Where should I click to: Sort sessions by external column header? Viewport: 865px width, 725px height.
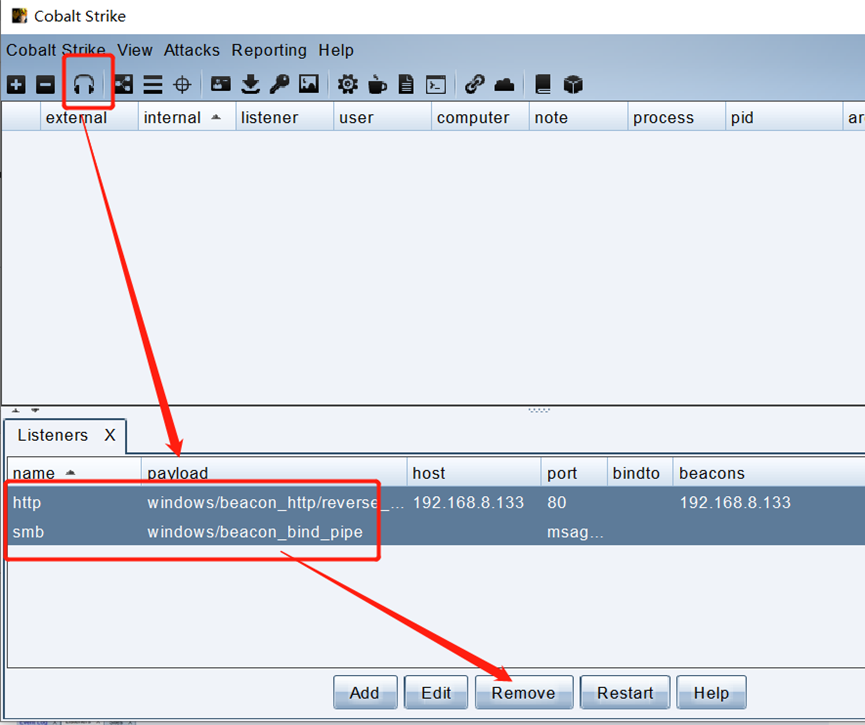click(x=89, y=117)
